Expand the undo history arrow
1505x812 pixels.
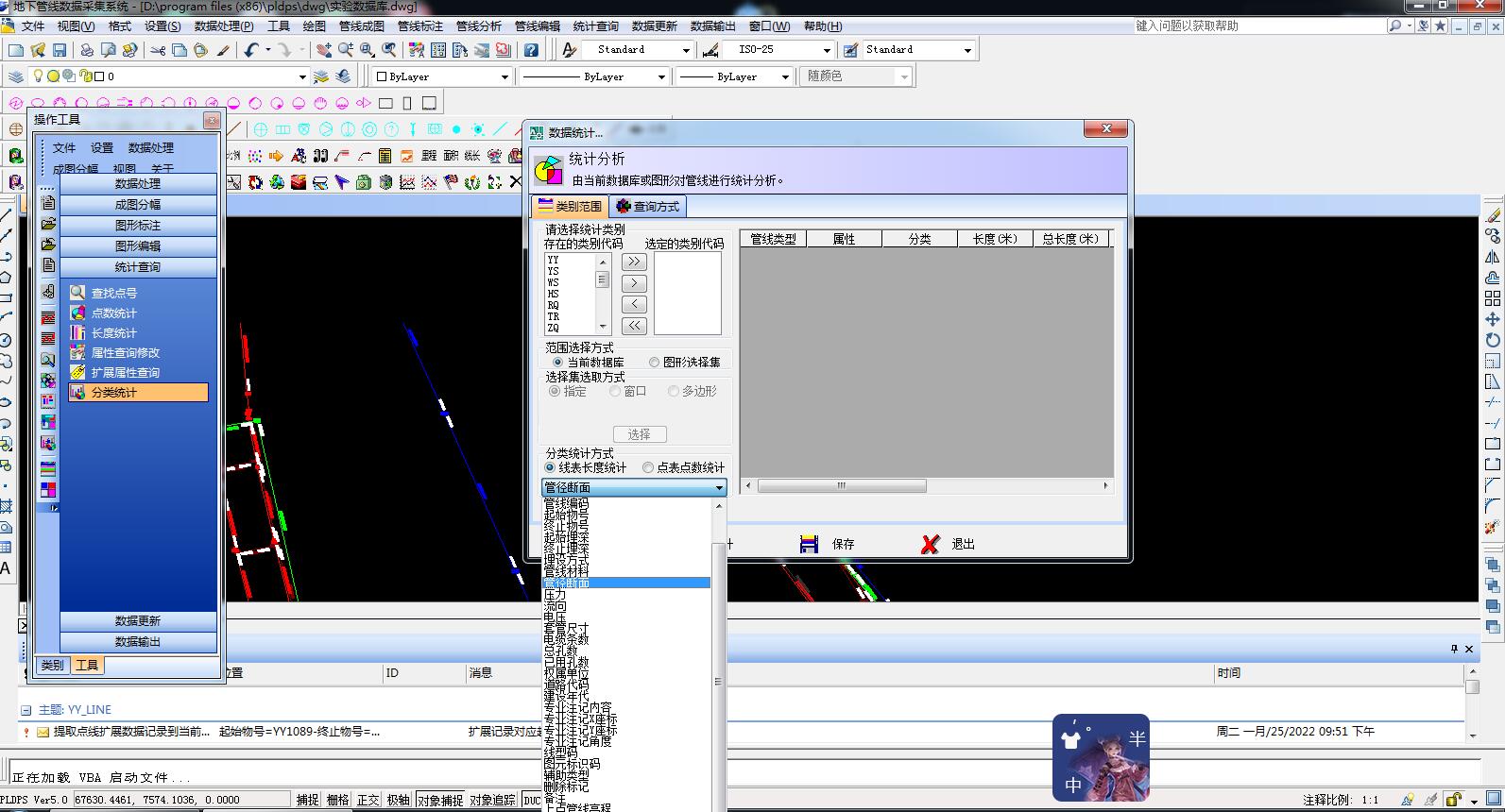pos(268,50)
